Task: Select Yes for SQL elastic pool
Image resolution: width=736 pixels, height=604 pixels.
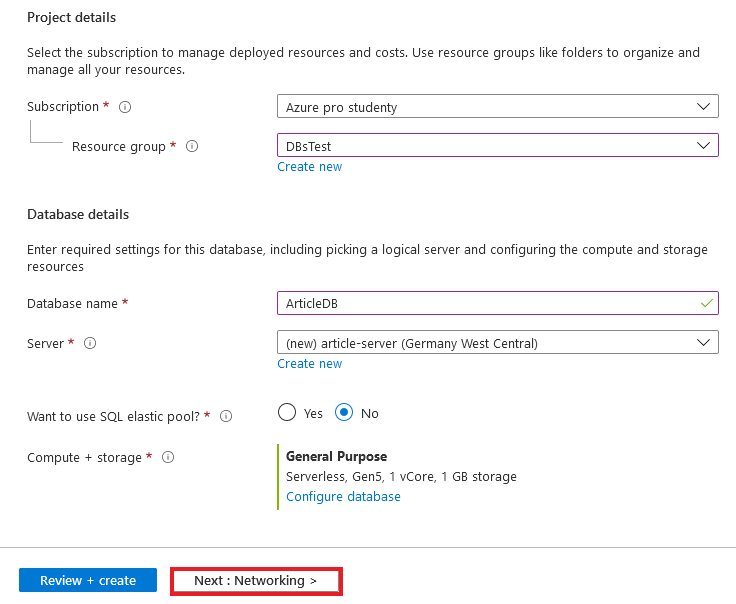Action: [x=288, y=413]
